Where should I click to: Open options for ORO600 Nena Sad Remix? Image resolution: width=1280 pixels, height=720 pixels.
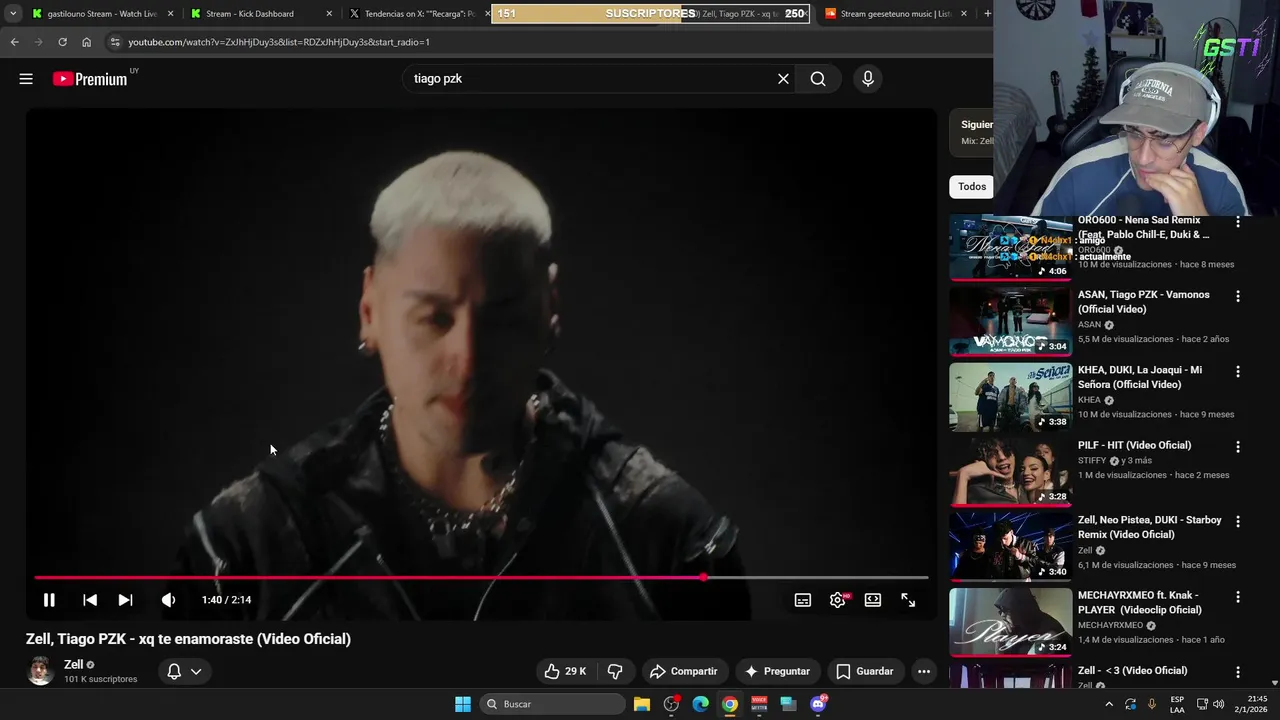pyautogui.click(x=1238, y=222)
